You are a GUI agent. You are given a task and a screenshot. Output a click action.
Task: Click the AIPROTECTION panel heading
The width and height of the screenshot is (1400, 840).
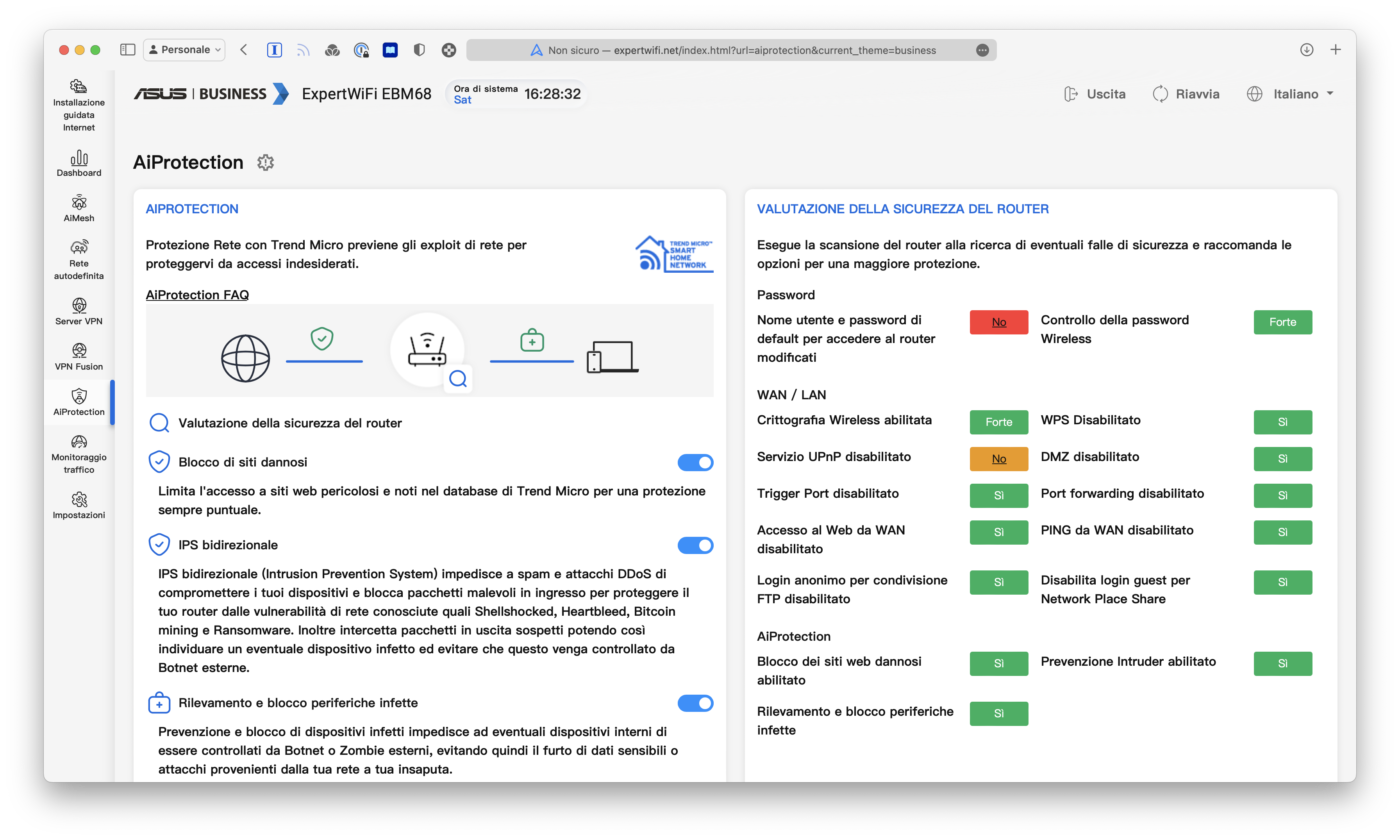pyautogui.click(x=192, y=209)
